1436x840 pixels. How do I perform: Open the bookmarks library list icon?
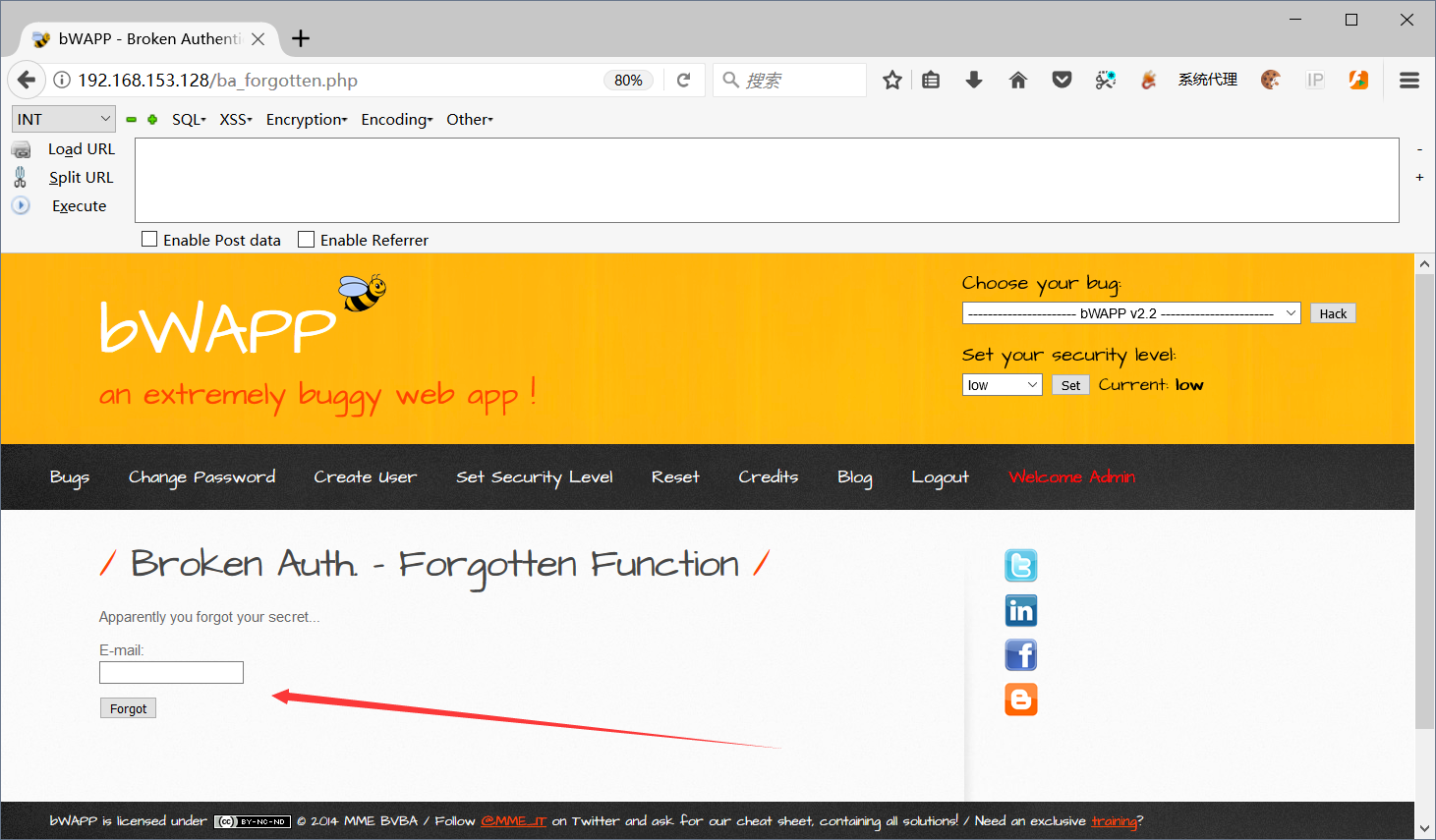coord(931,81)
